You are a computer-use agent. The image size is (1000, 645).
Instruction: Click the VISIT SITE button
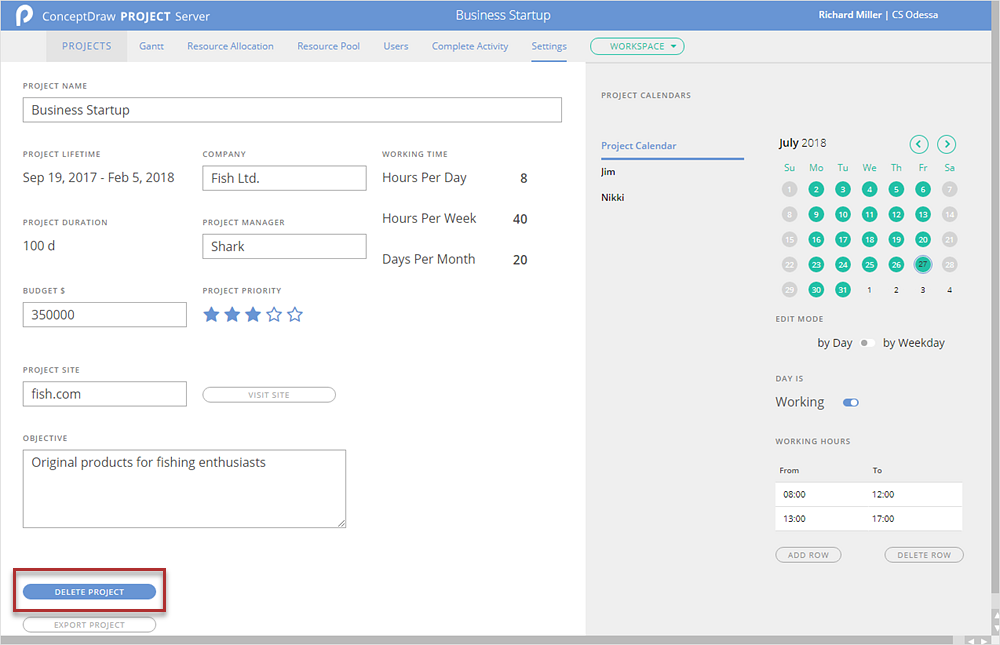pos(269,395)
